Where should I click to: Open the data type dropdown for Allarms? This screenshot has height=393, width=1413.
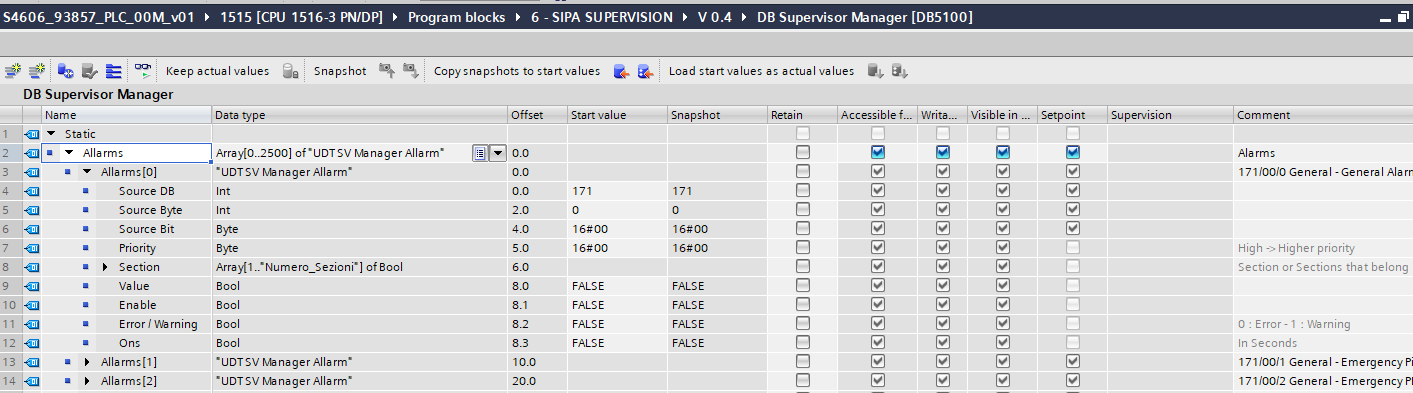497,153
